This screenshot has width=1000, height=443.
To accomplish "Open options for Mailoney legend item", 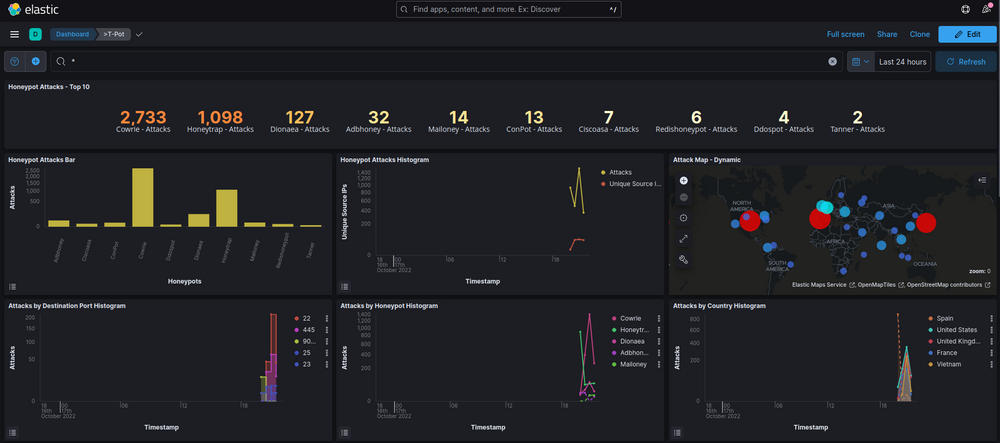I will point(659,364).
